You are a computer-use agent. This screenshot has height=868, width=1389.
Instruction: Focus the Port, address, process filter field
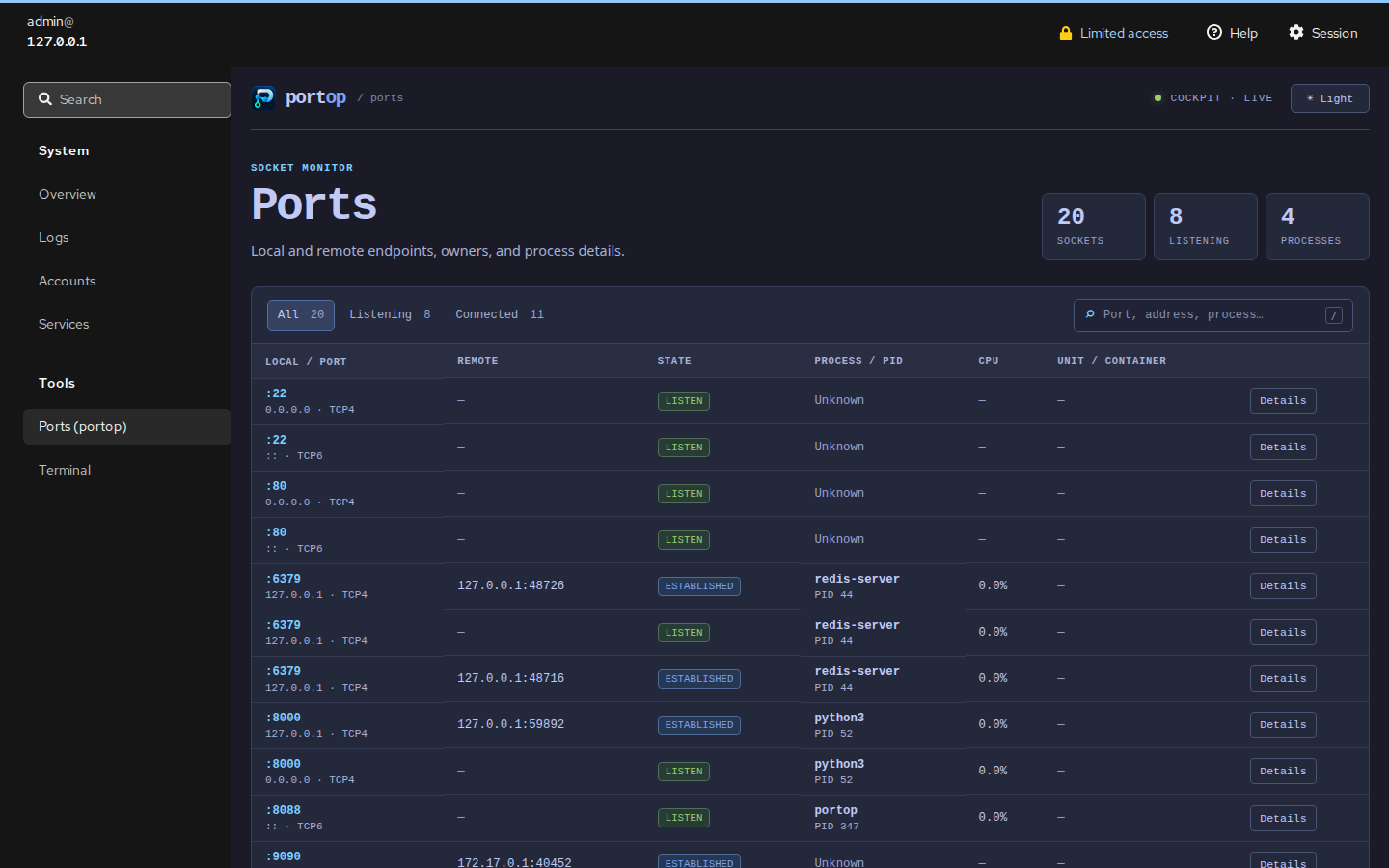(1213, 315)
